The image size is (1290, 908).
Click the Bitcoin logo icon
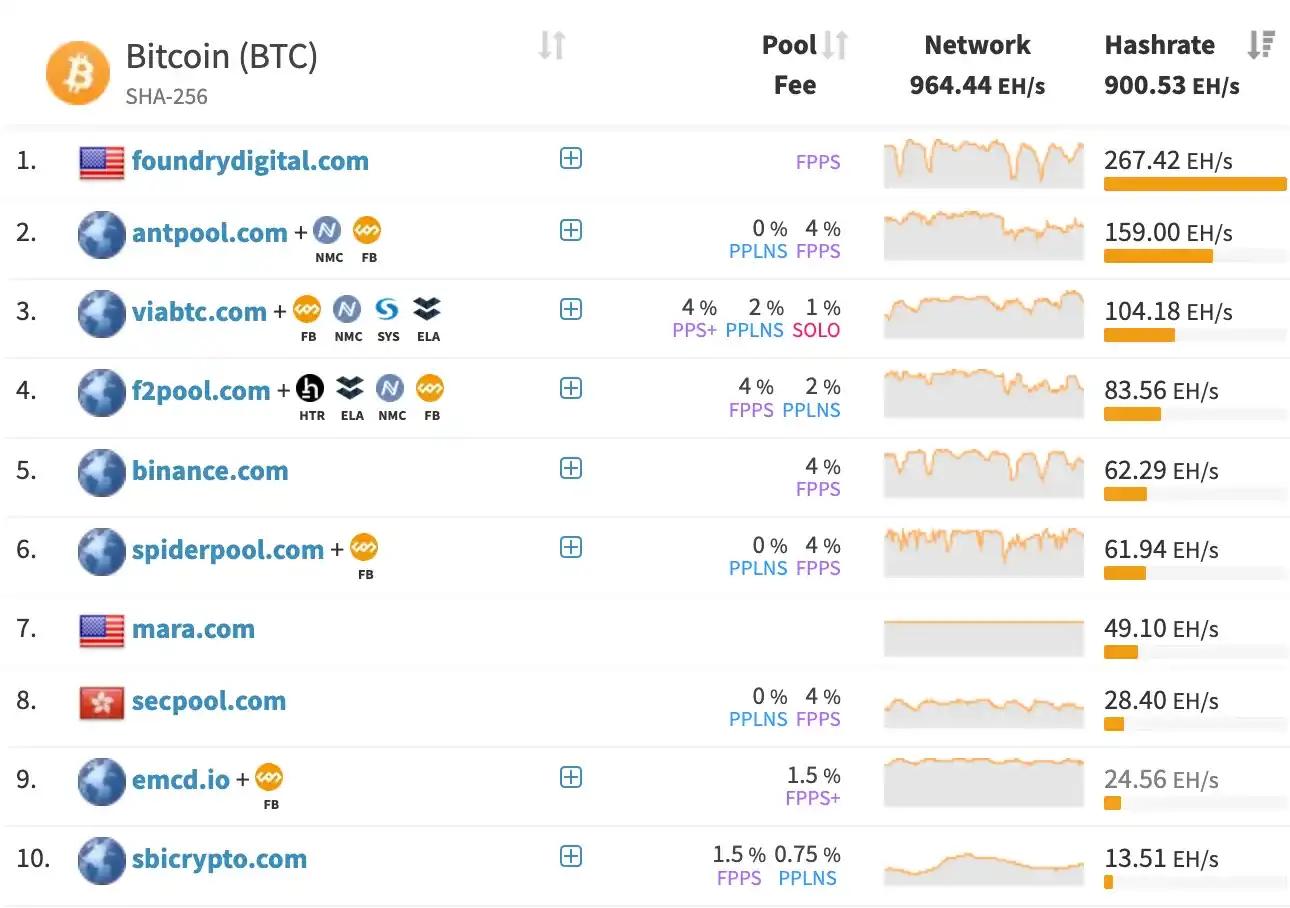click(77, 72)
